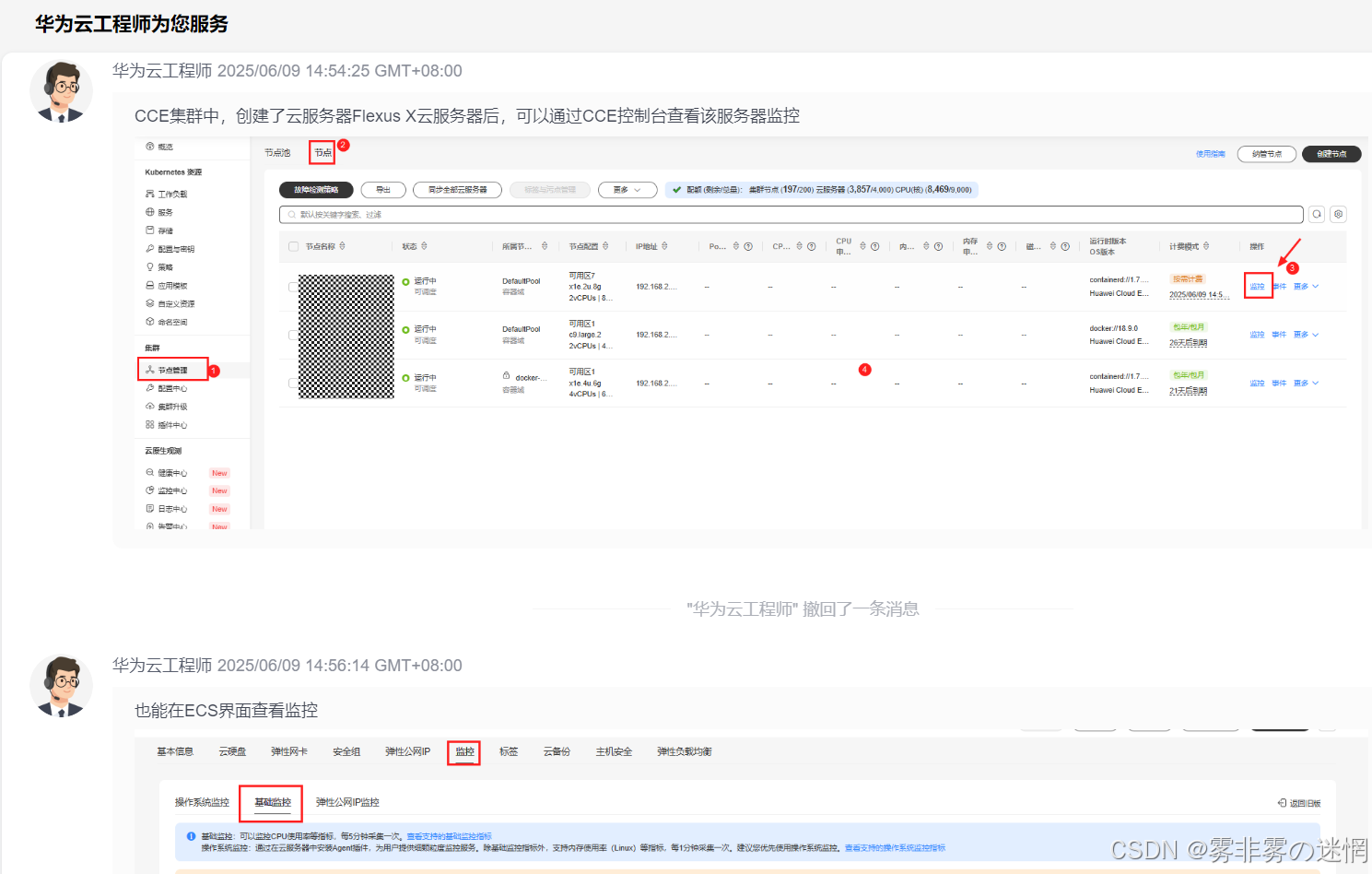Open the 安全组 tab on the ECS page

click(346, 752)
